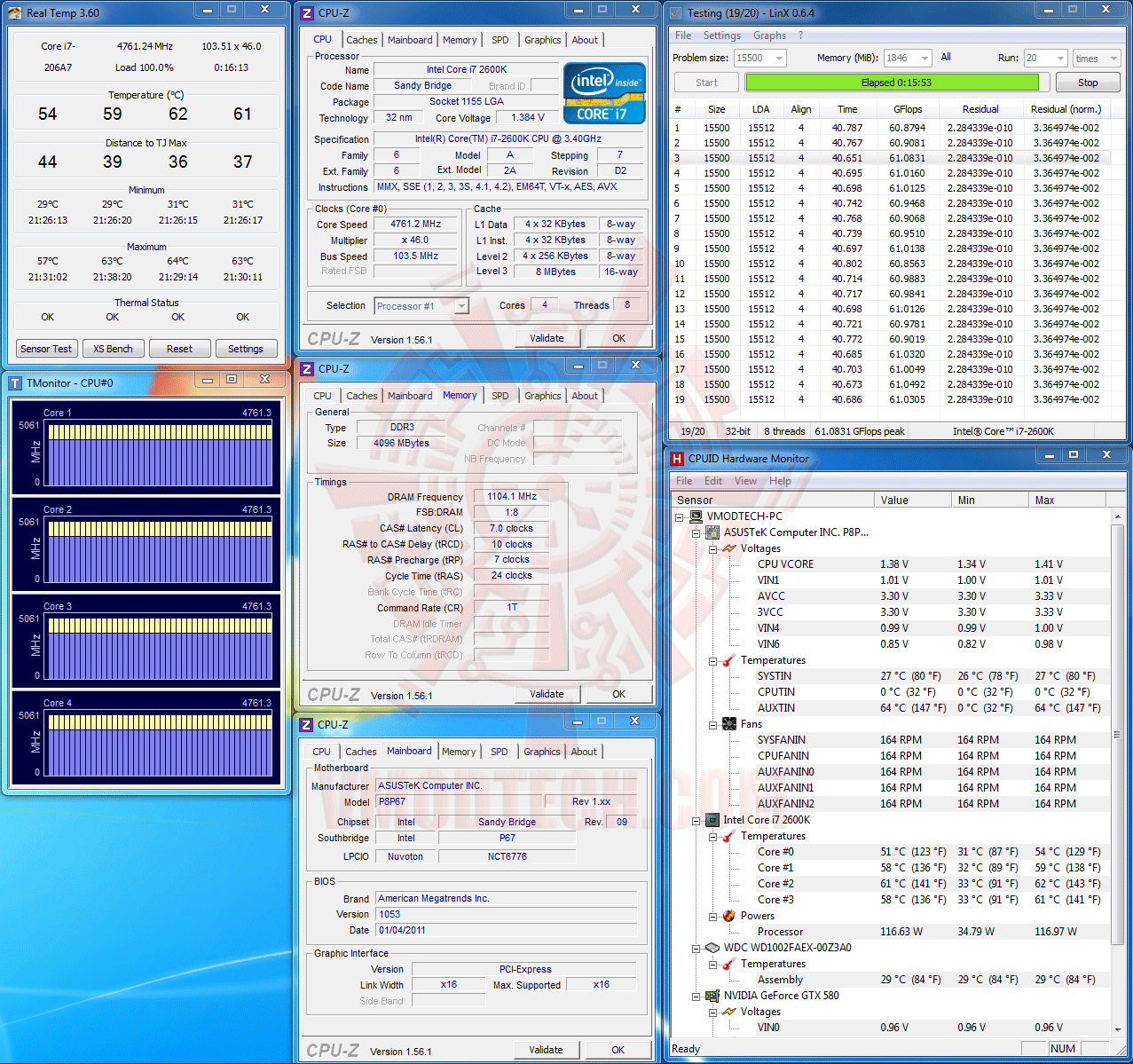The height and width of the screenshot is (1064, 1133).
Task: Click the CPU-Z icon in Mainboard tab window
Action: point(307,725)
